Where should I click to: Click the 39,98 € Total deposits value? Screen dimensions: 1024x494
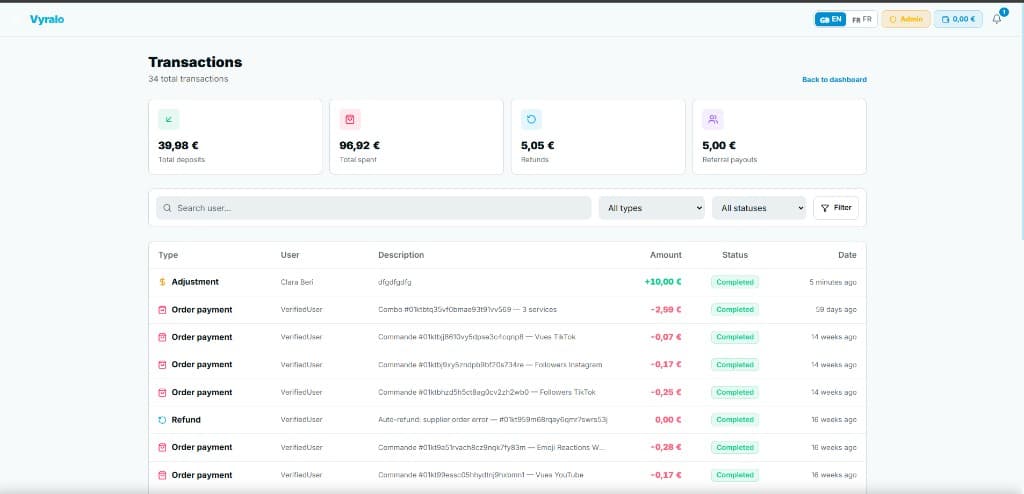178,146
